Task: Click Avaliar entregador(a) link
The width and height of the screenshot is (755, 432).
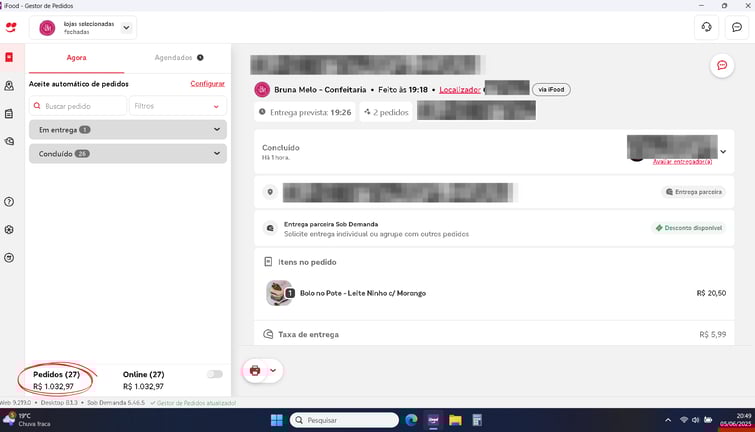Action: [x=682, y=162]
